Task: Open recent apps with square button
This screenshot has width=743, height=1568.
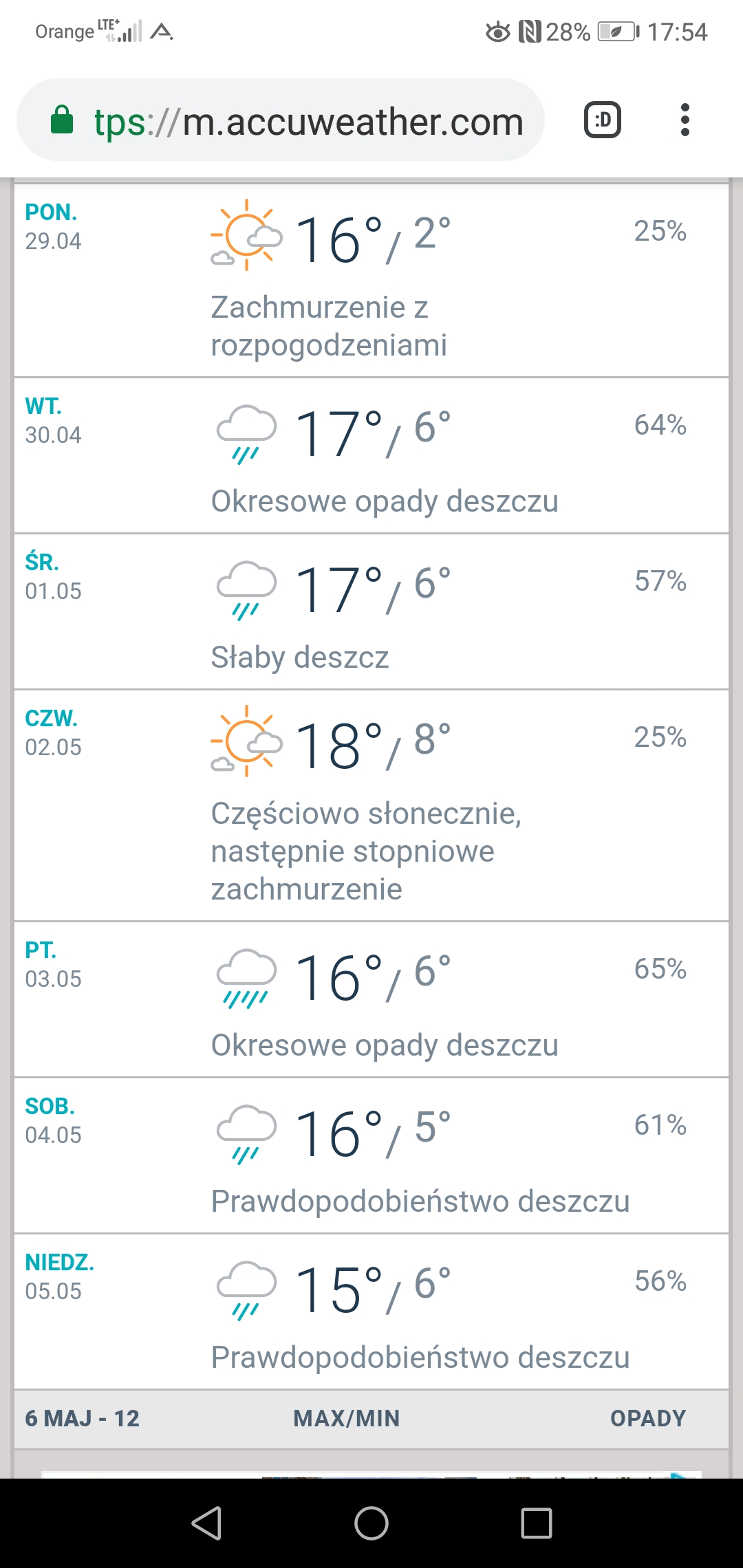Action: click(x=536, y=1523)
